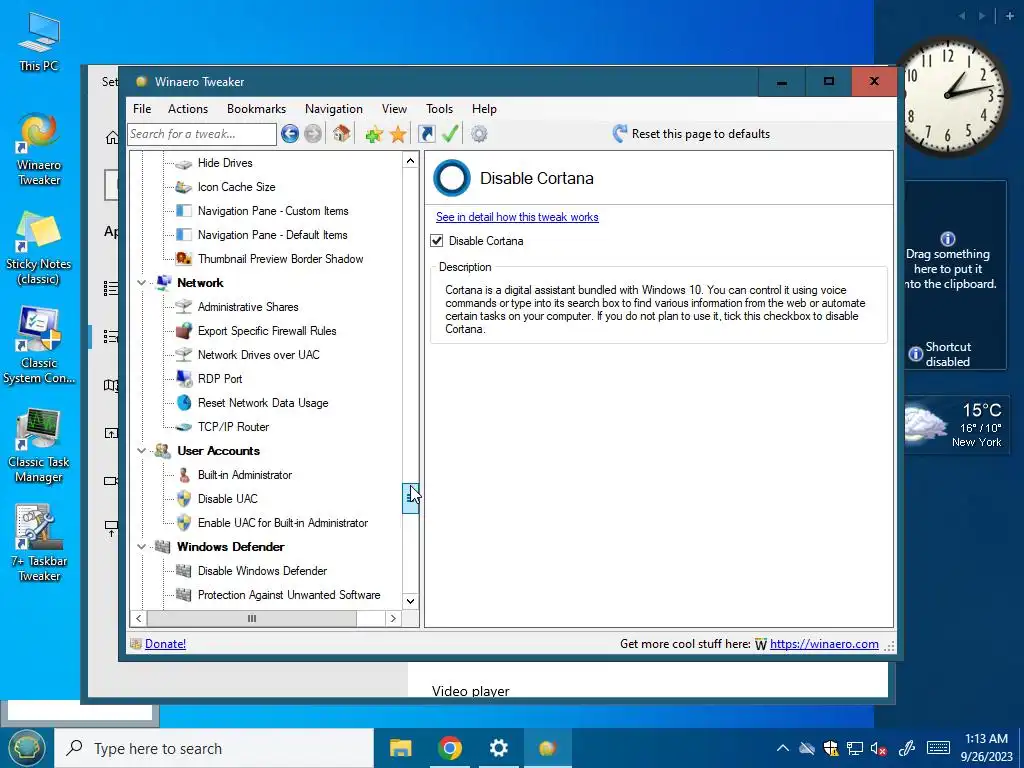Click Reset this page to defaults

(x=692, y=134)
